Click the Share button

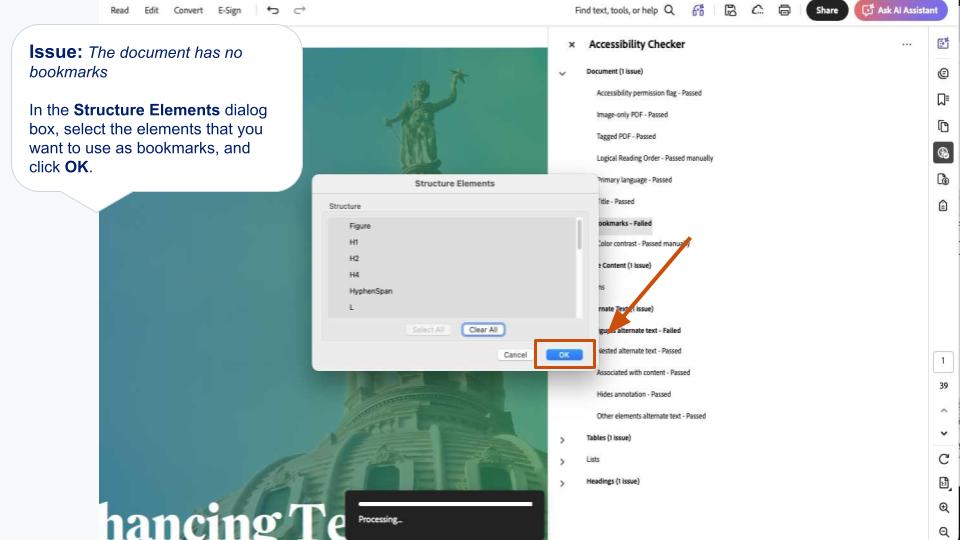[x=827, y=10]
